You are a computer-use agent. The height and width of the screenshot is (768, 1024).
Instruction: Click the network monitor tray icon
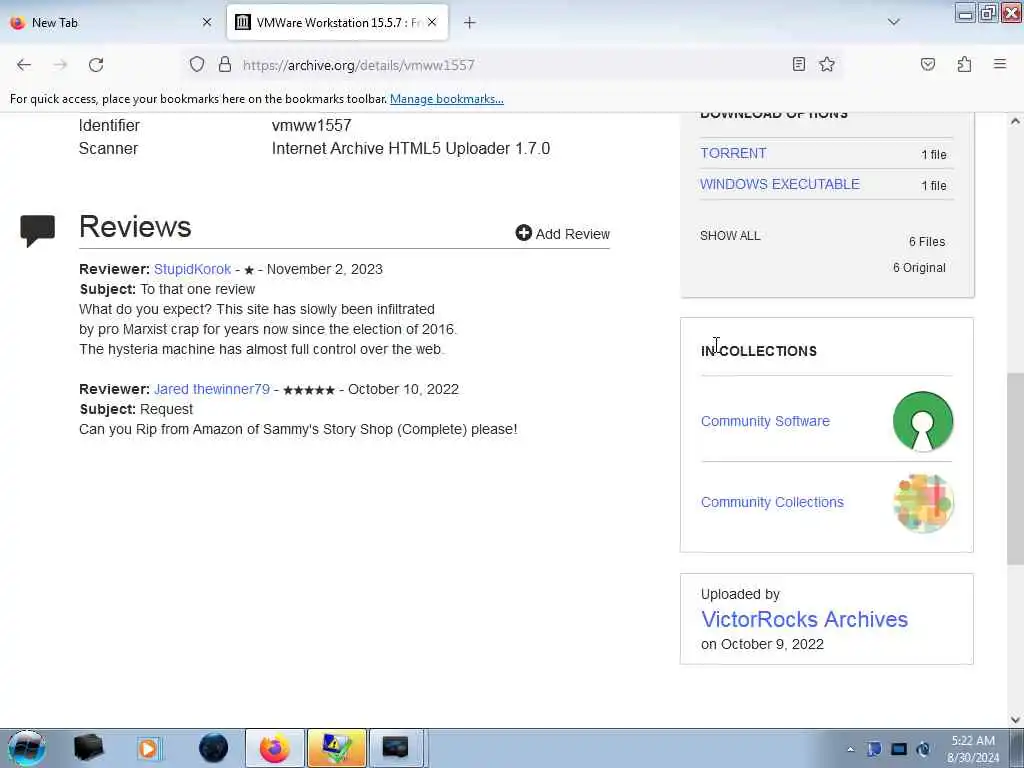899,749
